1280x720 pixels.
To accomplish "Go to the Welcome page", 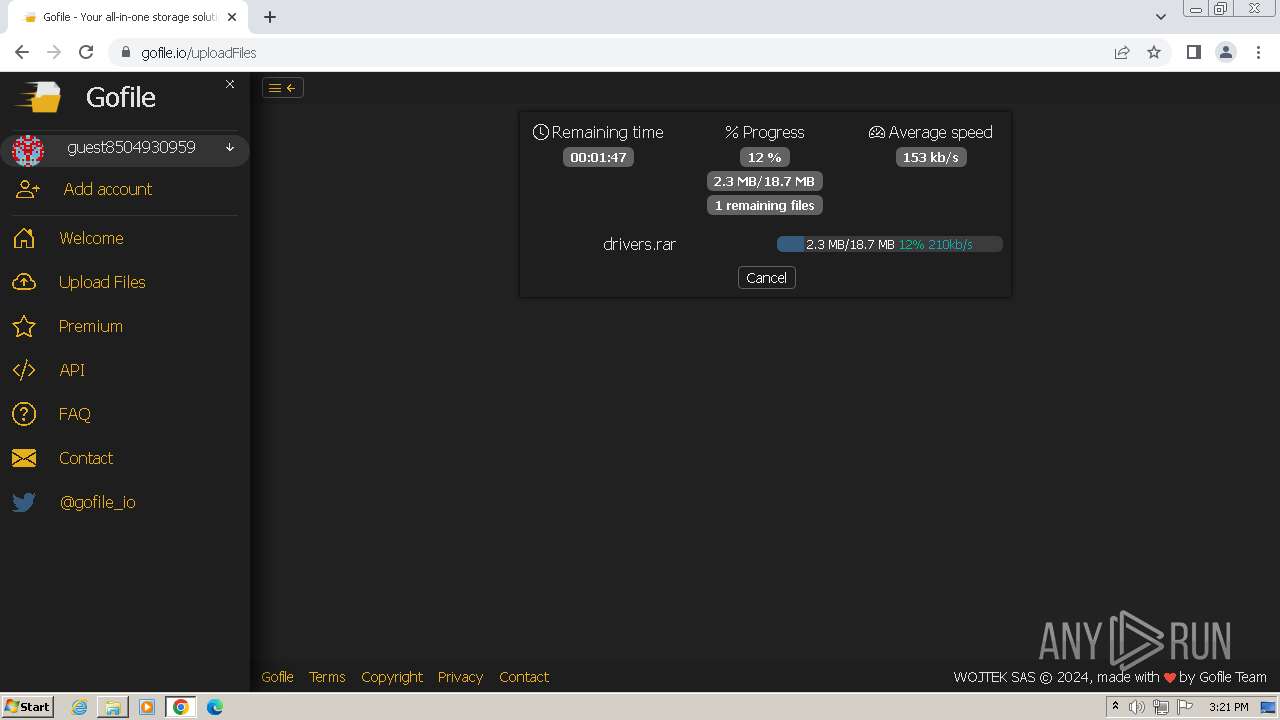I will click(x=91, y=238).
